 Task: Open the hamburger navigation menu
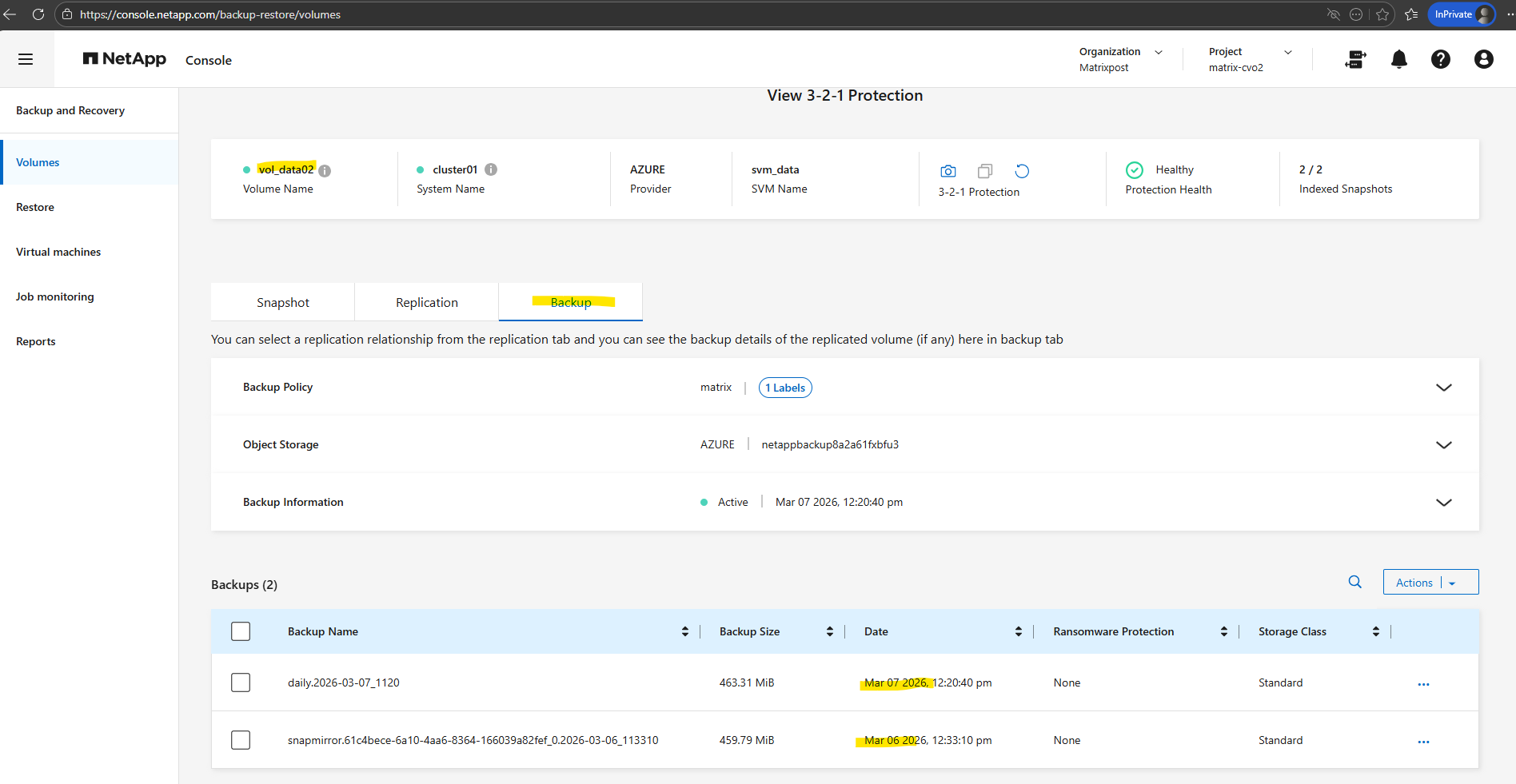pyautogui.click(x=26, y=59)
